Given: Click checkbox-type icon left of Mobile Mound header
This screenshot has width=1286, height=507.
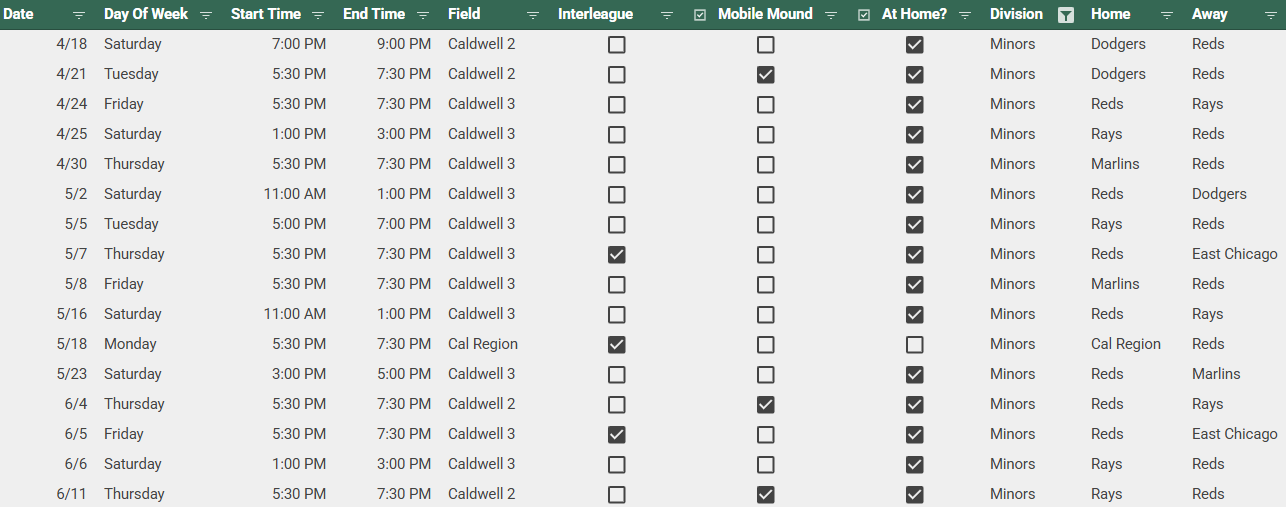Looking at the screenshot, I should (700, 15).
